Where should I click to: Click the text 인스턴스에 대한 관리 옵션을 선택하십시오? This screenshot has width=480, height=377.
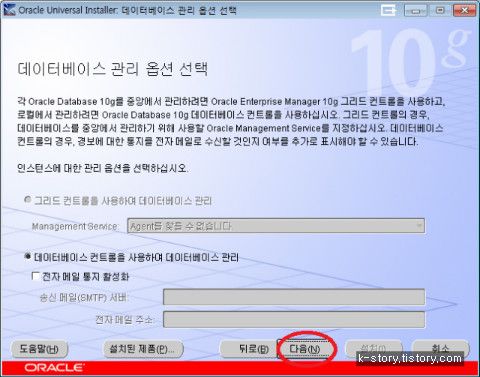tap(103, 168)
